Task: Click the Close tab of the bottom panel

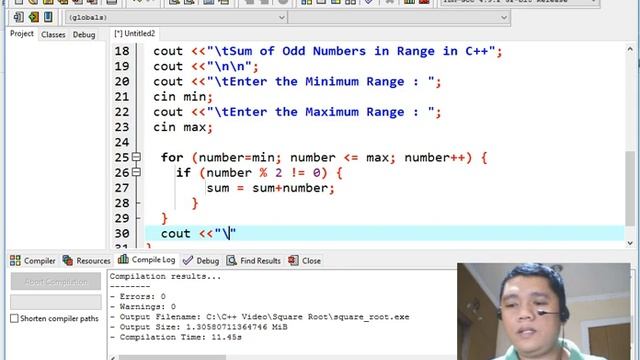Action: pyautogui.click(x=304, y=260)
